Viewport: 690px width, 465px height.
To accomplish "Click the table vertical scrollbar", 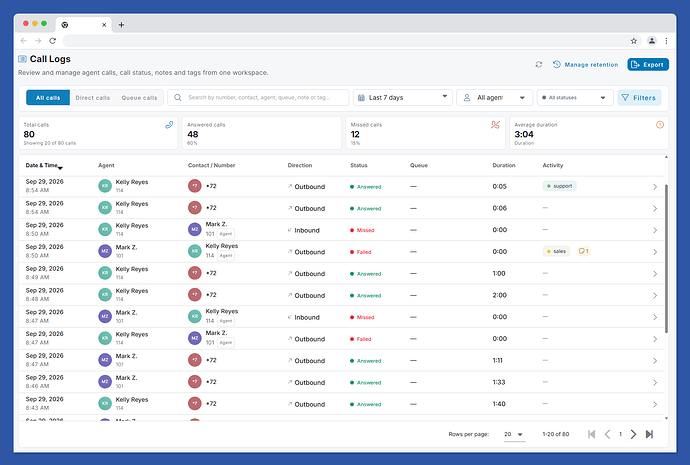I will point(666,259).
